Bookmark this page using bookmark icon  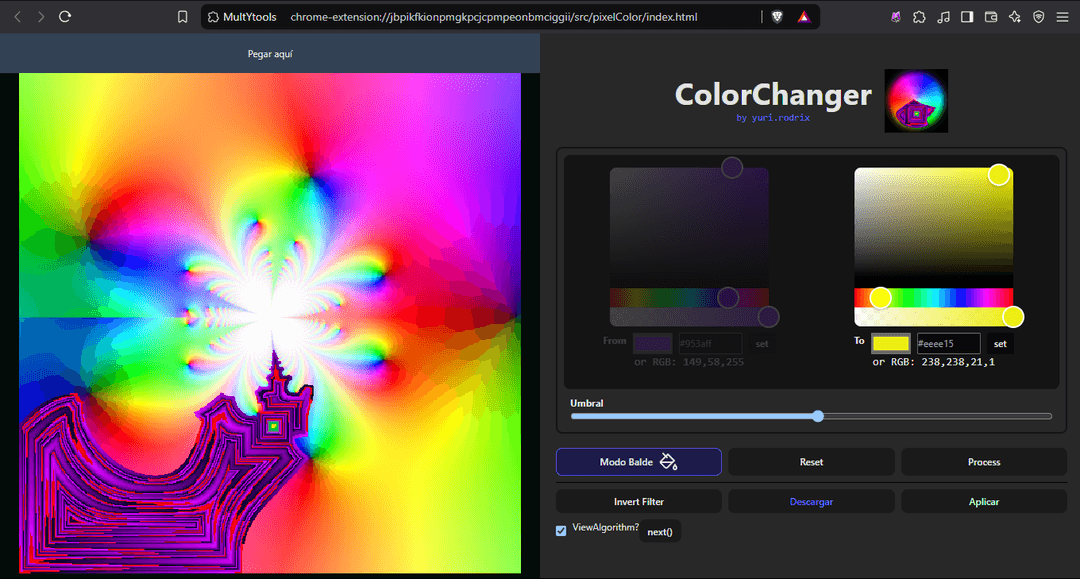pyautogui.click(x=182, y=17)
